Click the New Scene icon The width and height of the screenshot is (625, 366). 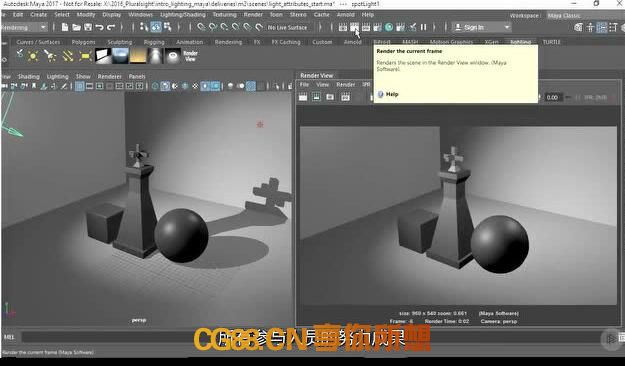(x=65, y=28)
